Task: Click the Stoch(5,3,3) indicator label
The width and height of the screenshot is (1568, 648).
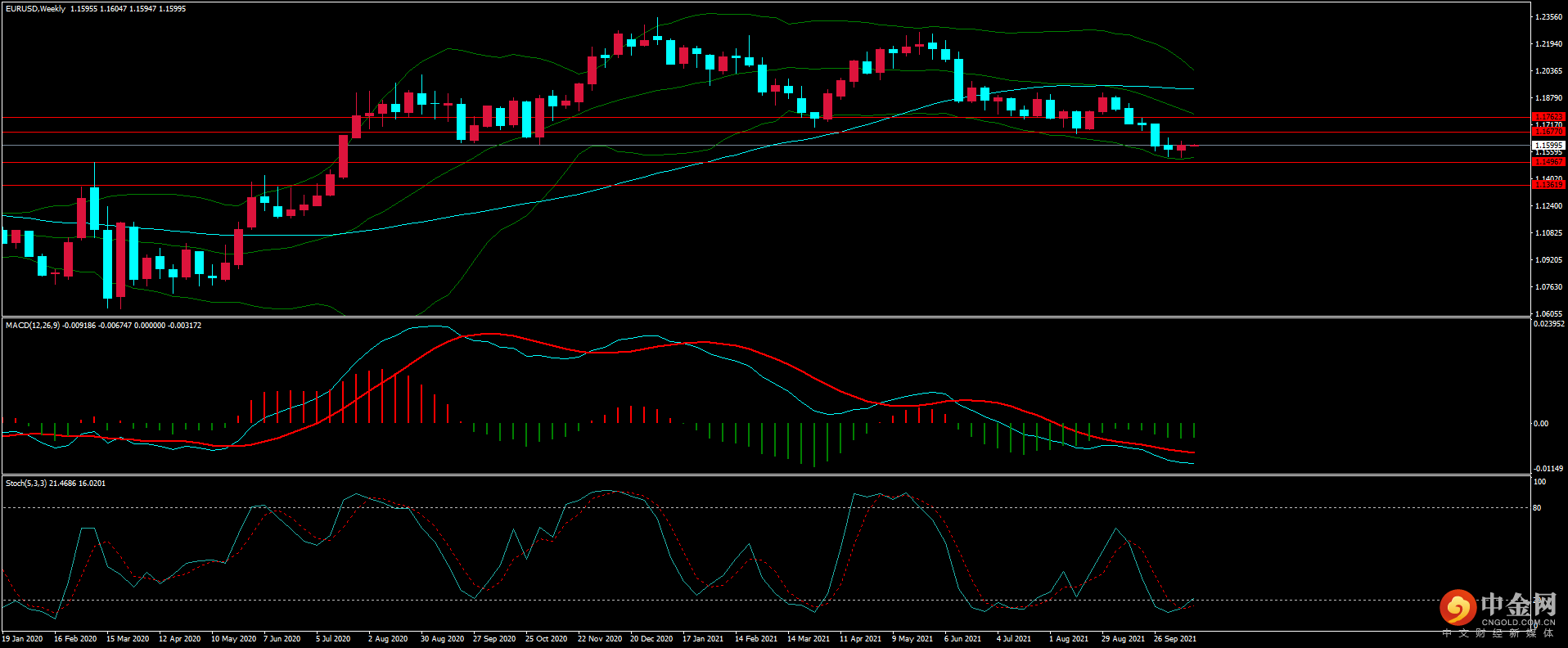Action: 26,484
